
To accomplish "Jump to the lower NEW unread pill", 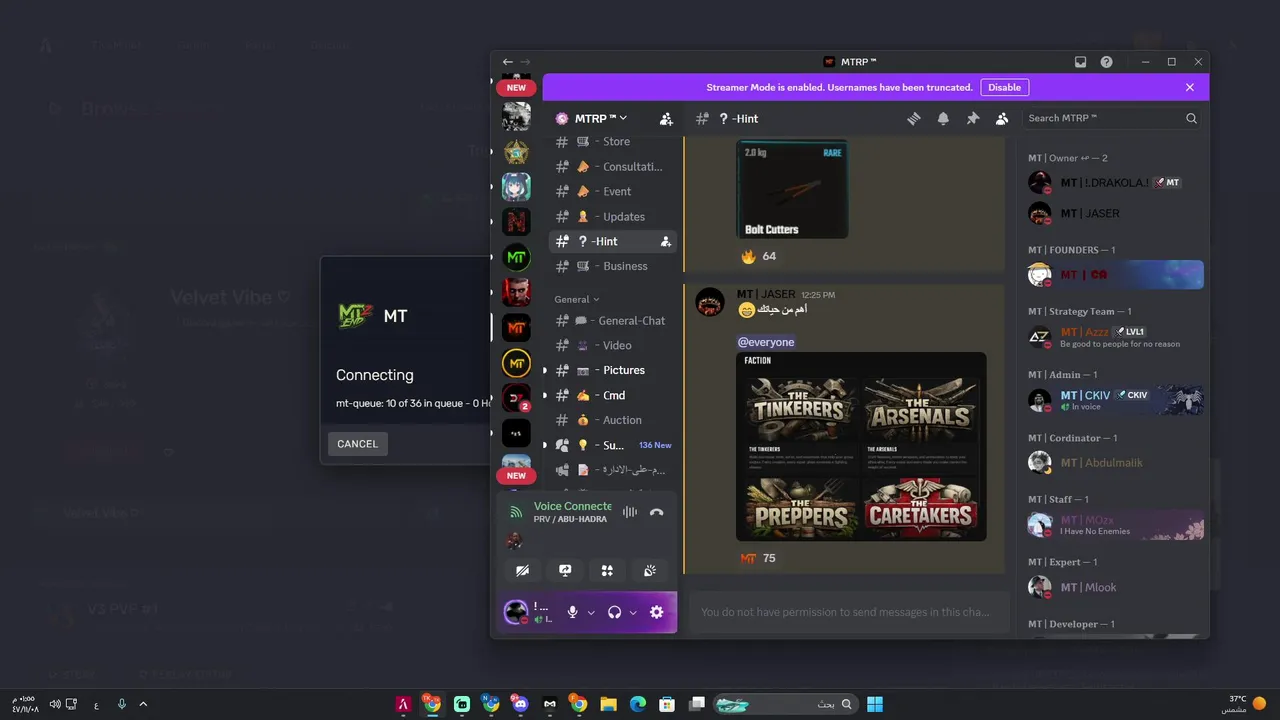I will [516, 476].
